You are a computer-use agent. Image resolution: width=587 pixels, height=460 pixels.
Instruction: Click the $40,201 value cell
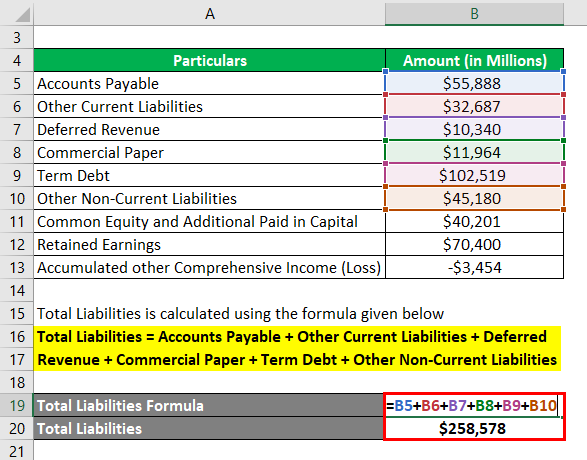pyautogui.click(x=474, y=222)
